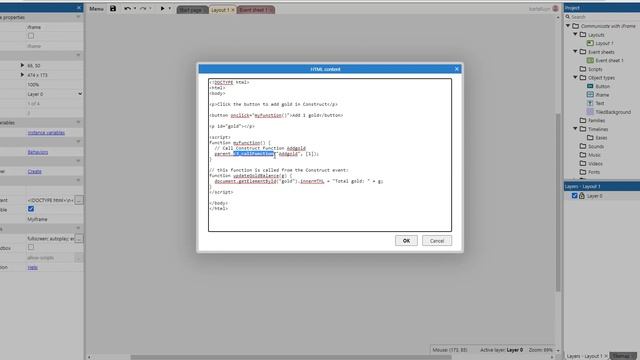Select the Text object type icon
This screenshot has width=640, height=360.
coord(590,103)
